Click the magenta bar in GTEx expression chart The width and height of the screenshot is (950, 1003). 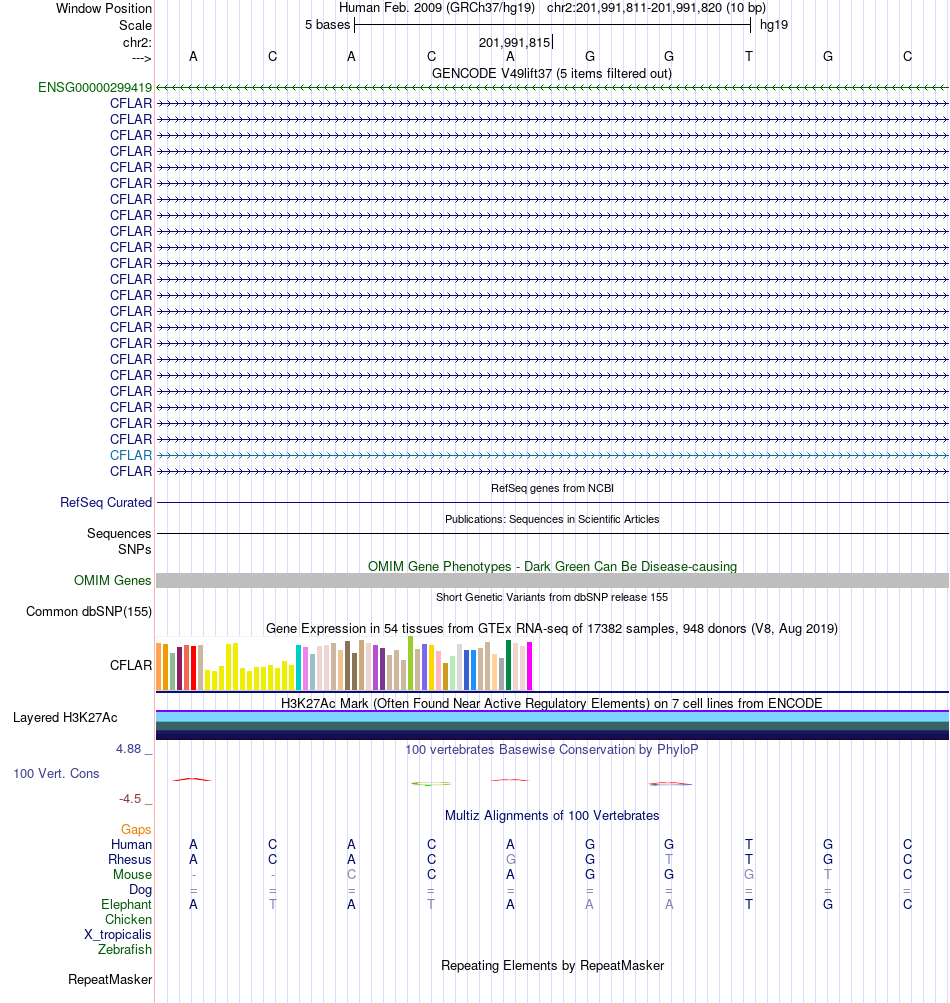pos(529,666)
